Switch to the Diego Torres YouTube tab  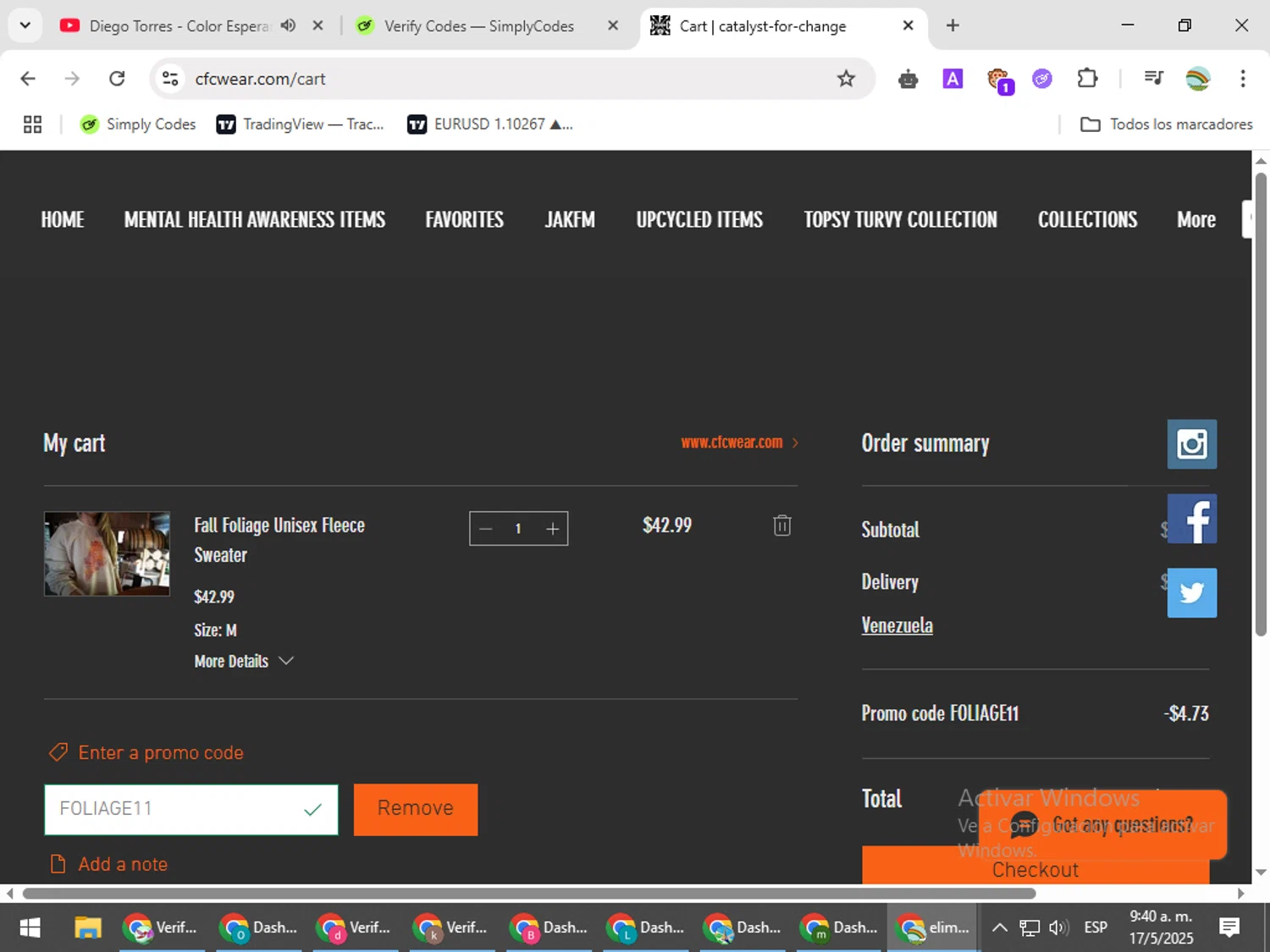[x=178, y=26]
